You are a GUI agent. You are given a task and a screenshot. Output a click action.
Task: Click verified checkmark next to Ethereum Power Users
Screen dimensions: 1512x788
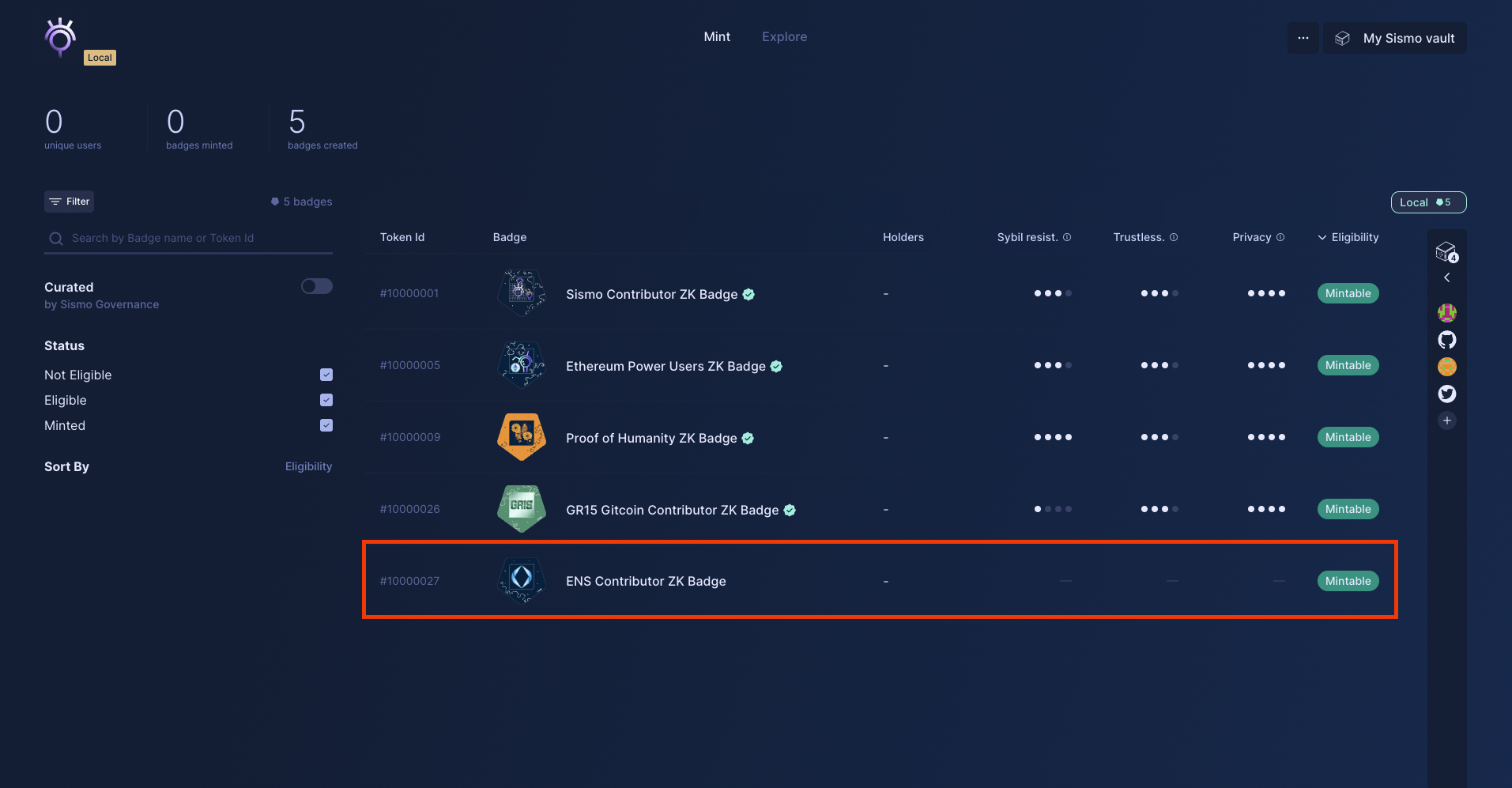coord(776,366)
